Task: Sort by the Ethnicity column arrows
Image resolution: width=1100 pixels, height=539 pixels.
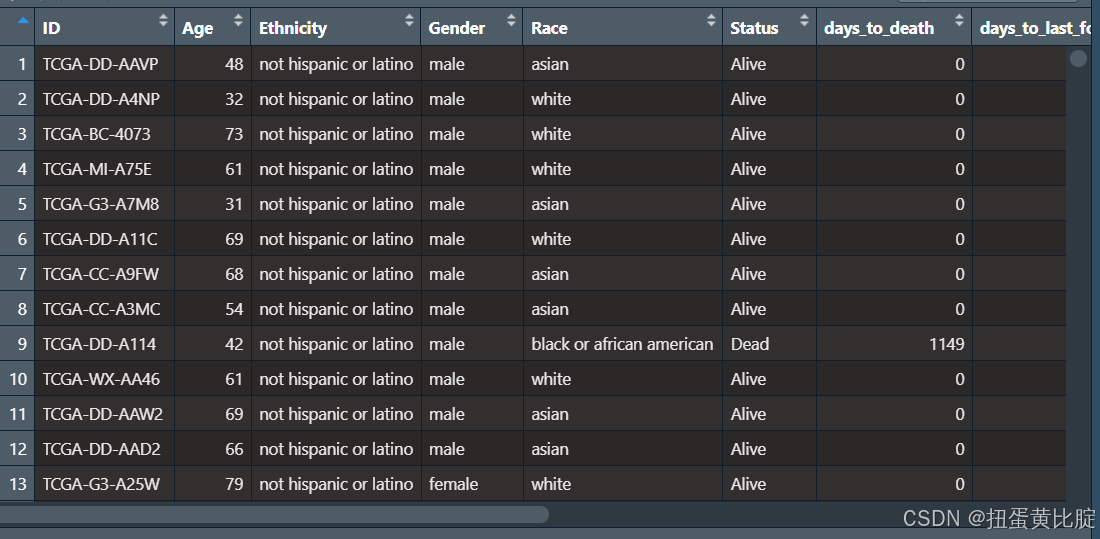Action: pyautogui.click(x=409, y=20)
